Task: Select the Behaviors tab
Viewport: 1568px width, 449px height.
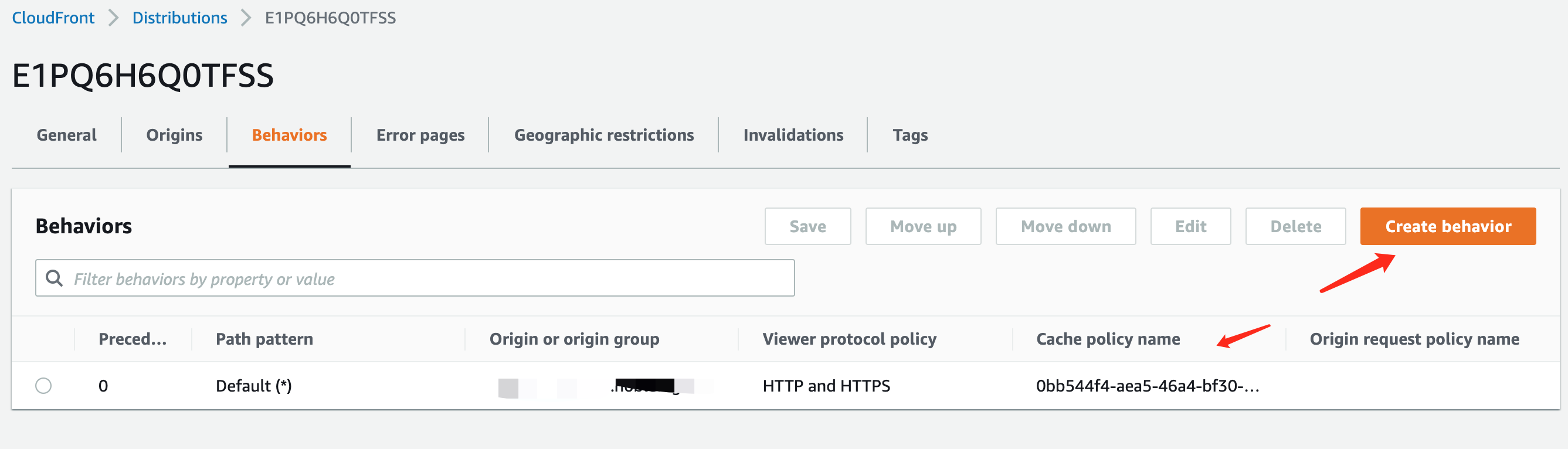Action: click(289, 135)
